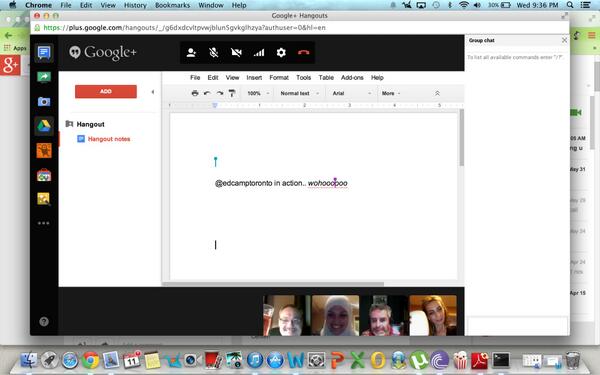Screen dimensions: 600x375
Task: Open the Normal text style dropdown
Action: tap(299, 93)
